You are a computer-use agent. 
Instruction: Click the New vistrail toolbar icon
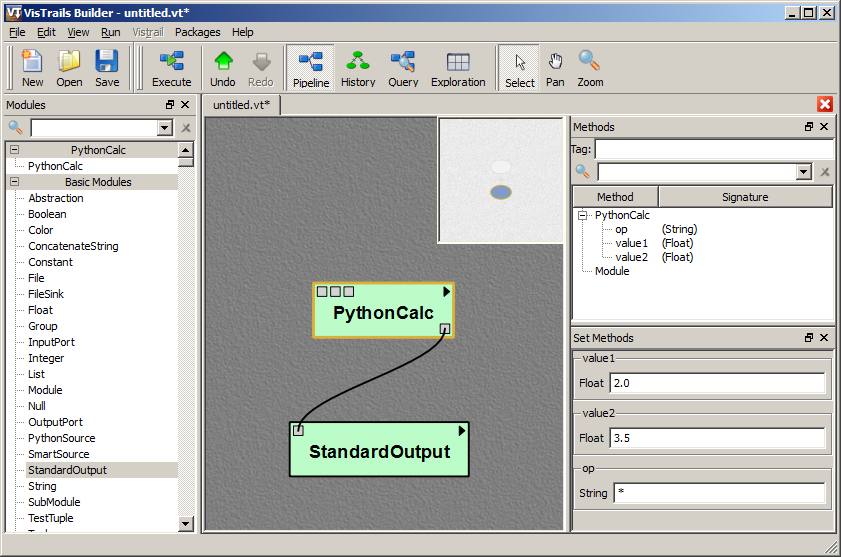32,68
